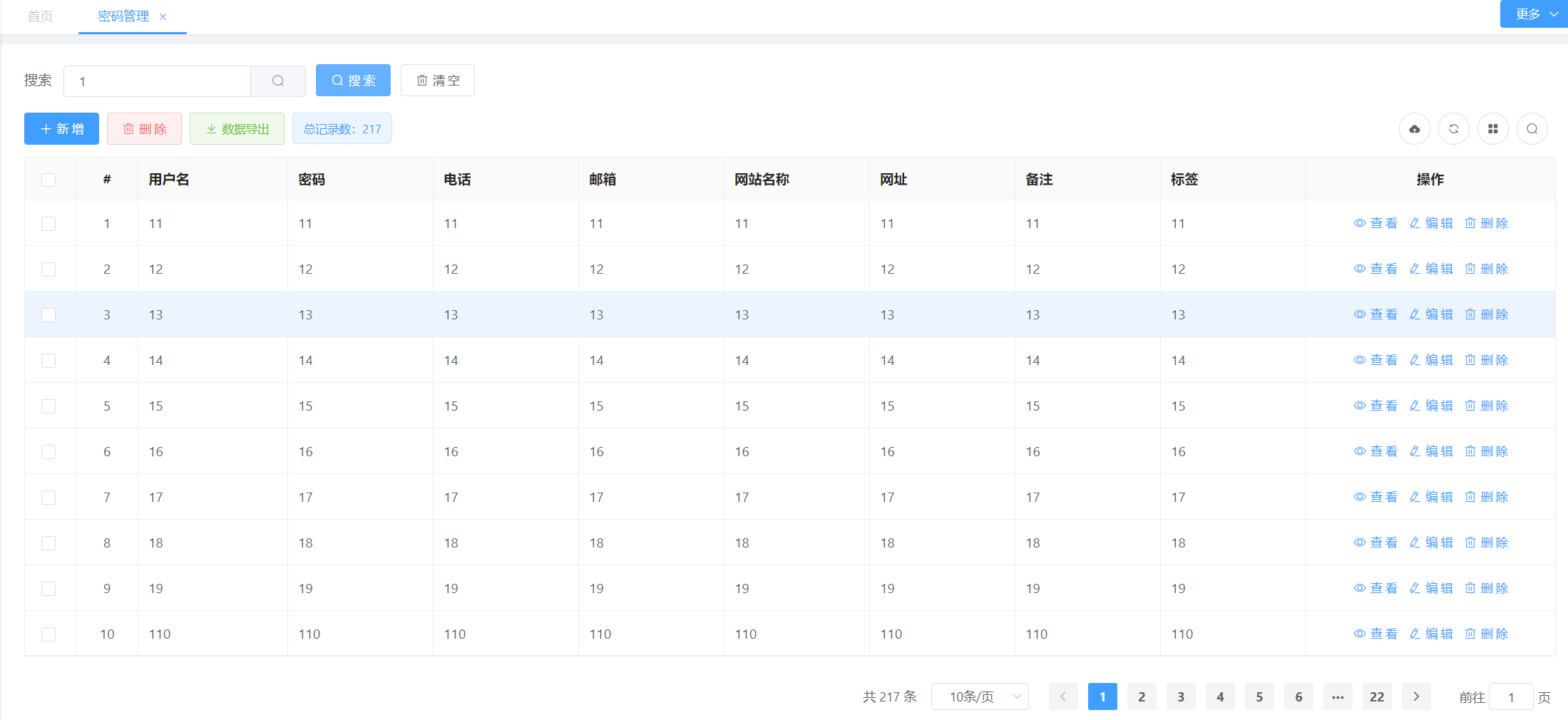Click the 新增 add button

click(62, 129)
